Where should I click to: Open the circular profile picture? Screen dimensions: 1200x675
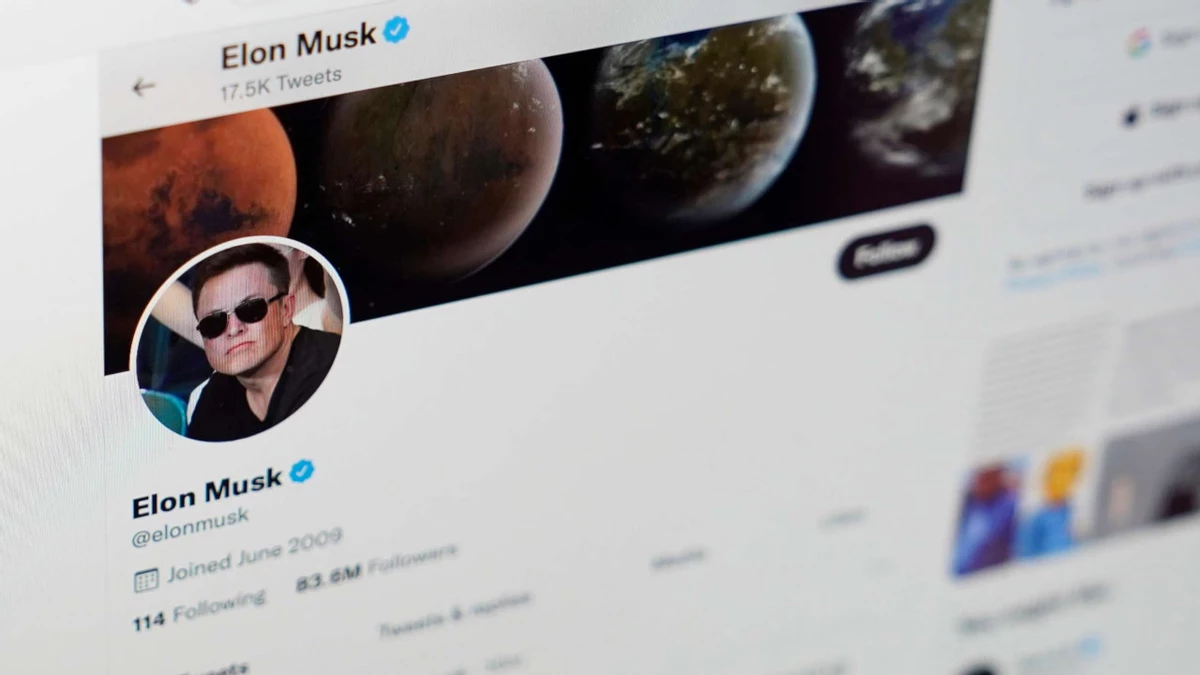(239, 340)
